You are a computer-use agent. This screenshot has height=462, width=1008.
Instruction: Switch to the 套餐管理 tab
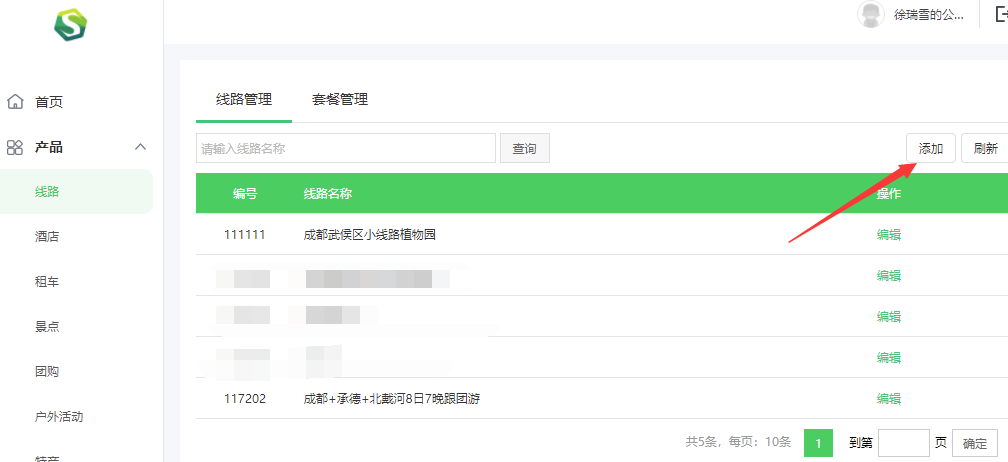[339, 99]
